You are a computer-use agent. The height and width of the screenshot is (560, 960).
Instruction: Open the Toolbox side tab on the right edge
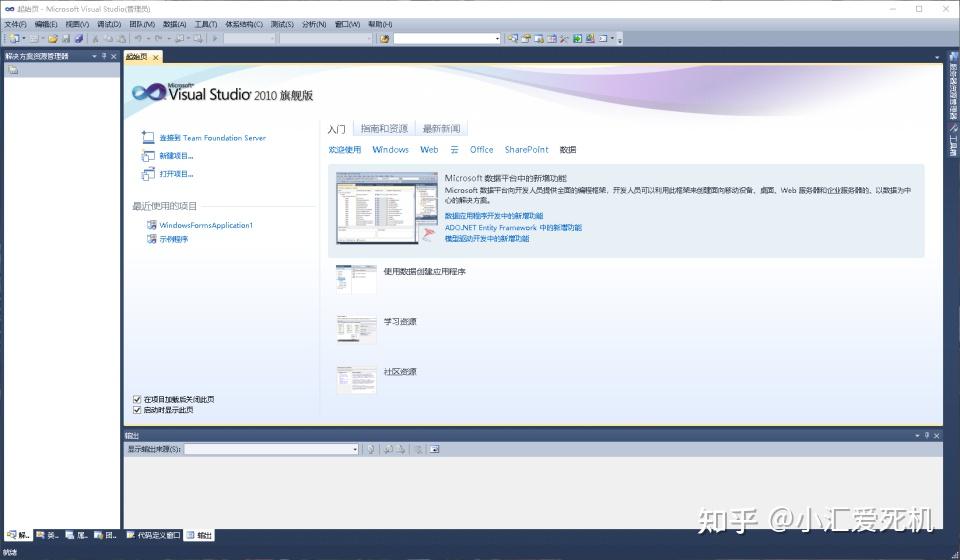[953, 141]
